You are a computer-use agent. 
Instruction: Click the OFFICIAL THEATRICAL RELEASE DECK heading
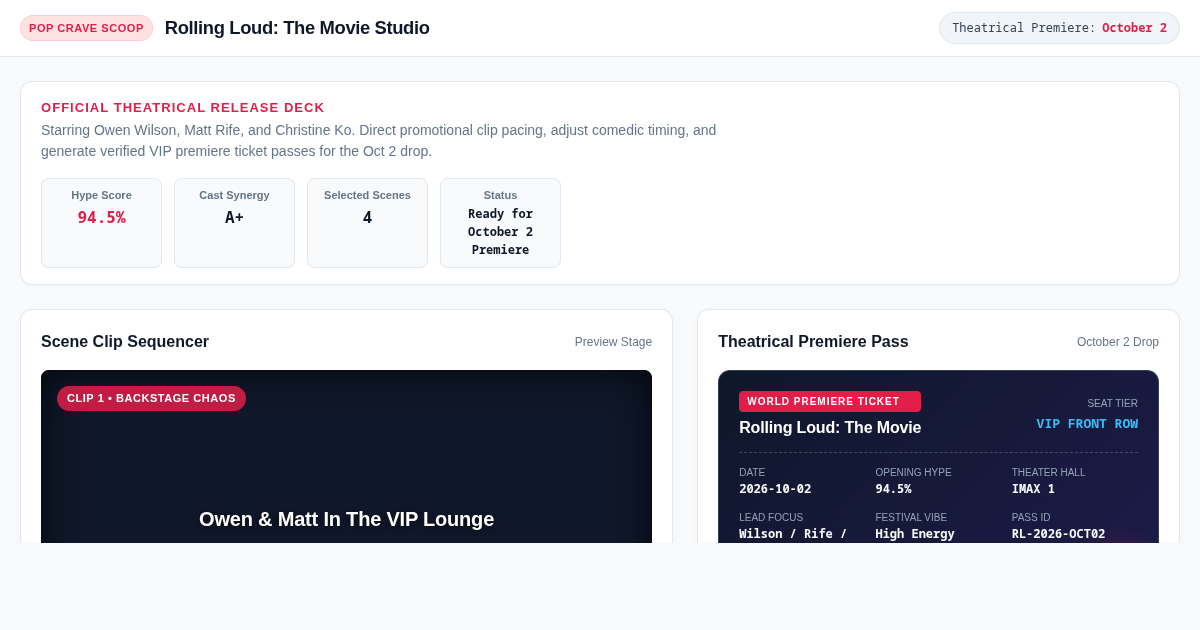pyautogui.click(x=183, y=107)
